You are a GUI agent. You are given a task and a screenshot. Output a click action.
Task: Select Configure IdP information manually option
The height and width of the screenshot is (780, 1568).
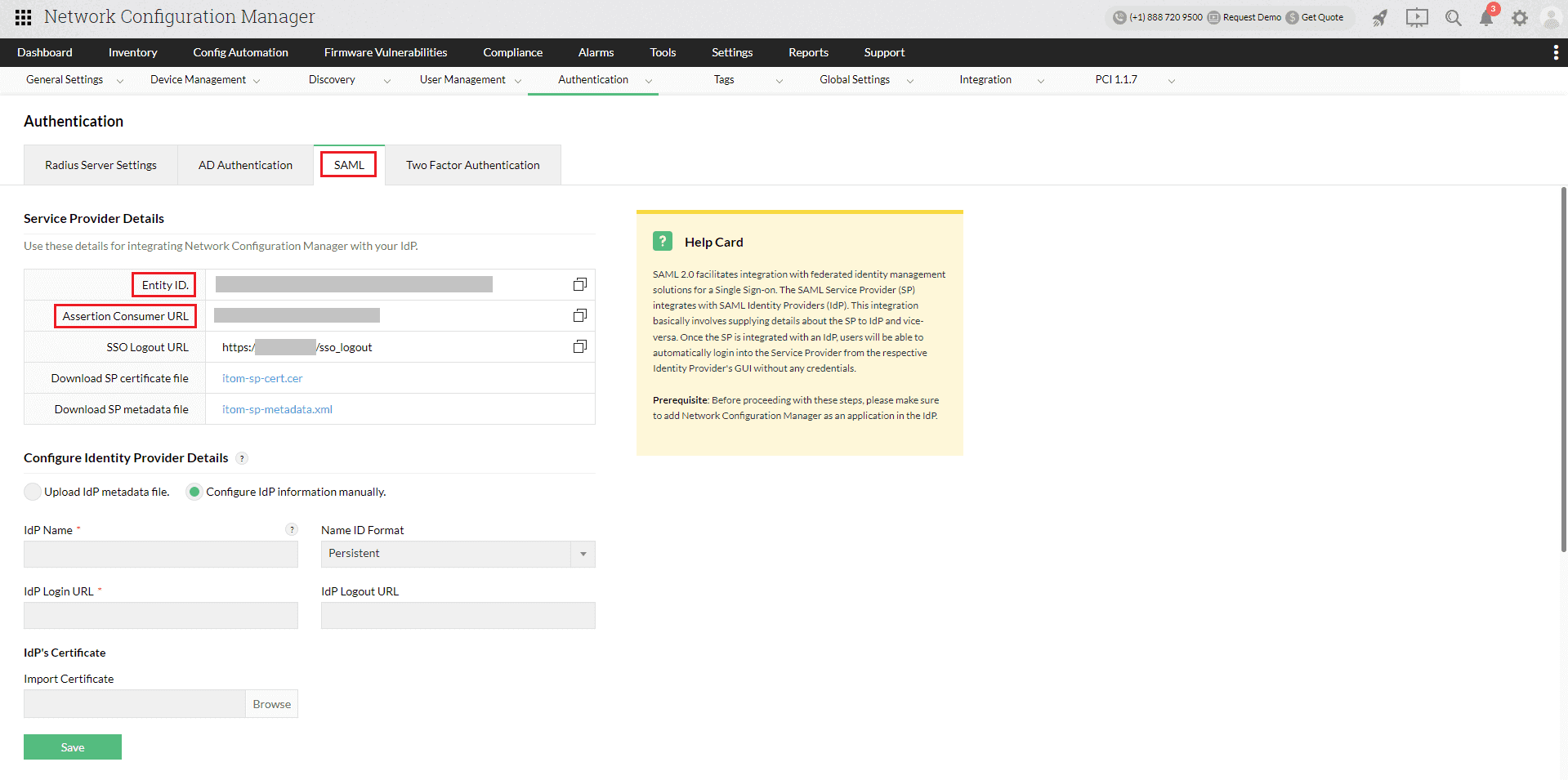[x=194, y=492]
